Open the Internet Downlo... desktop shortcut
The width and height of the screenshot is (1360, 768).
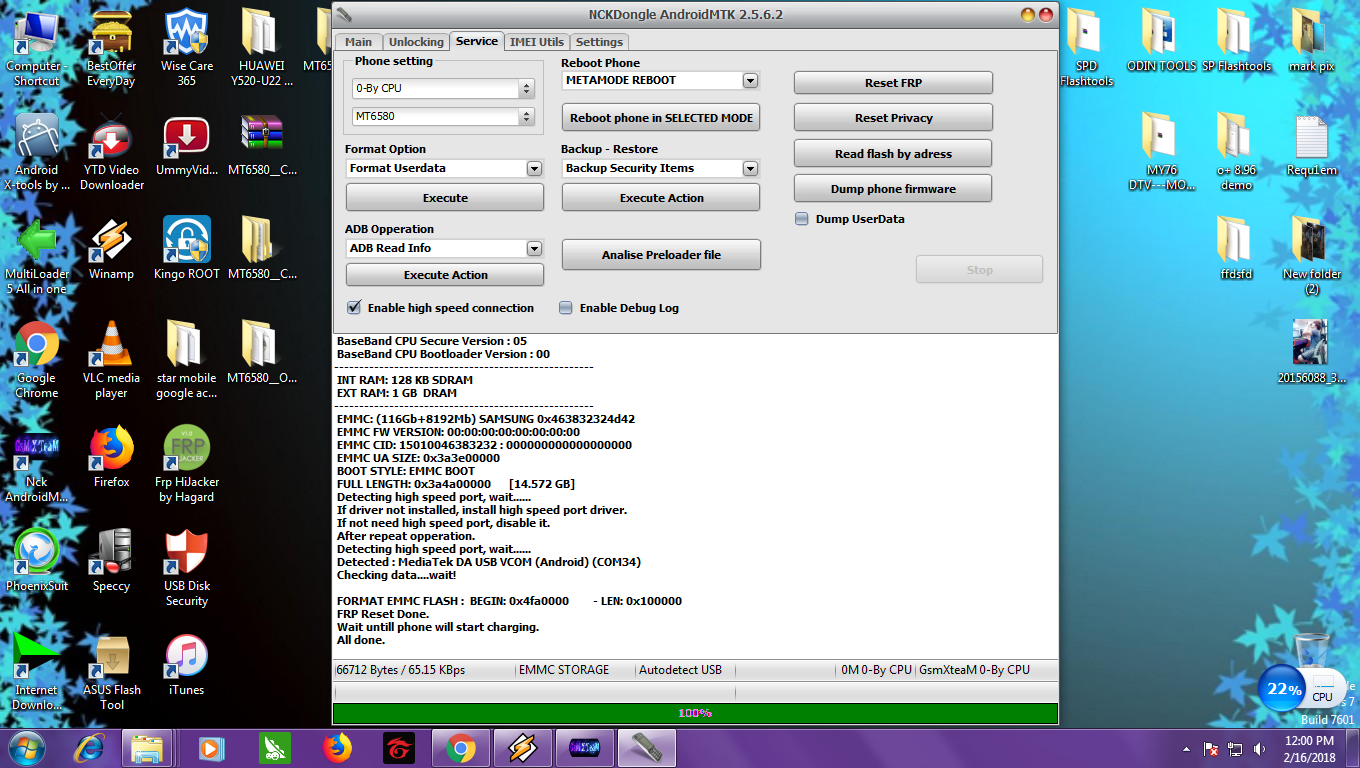pos(37,671)
